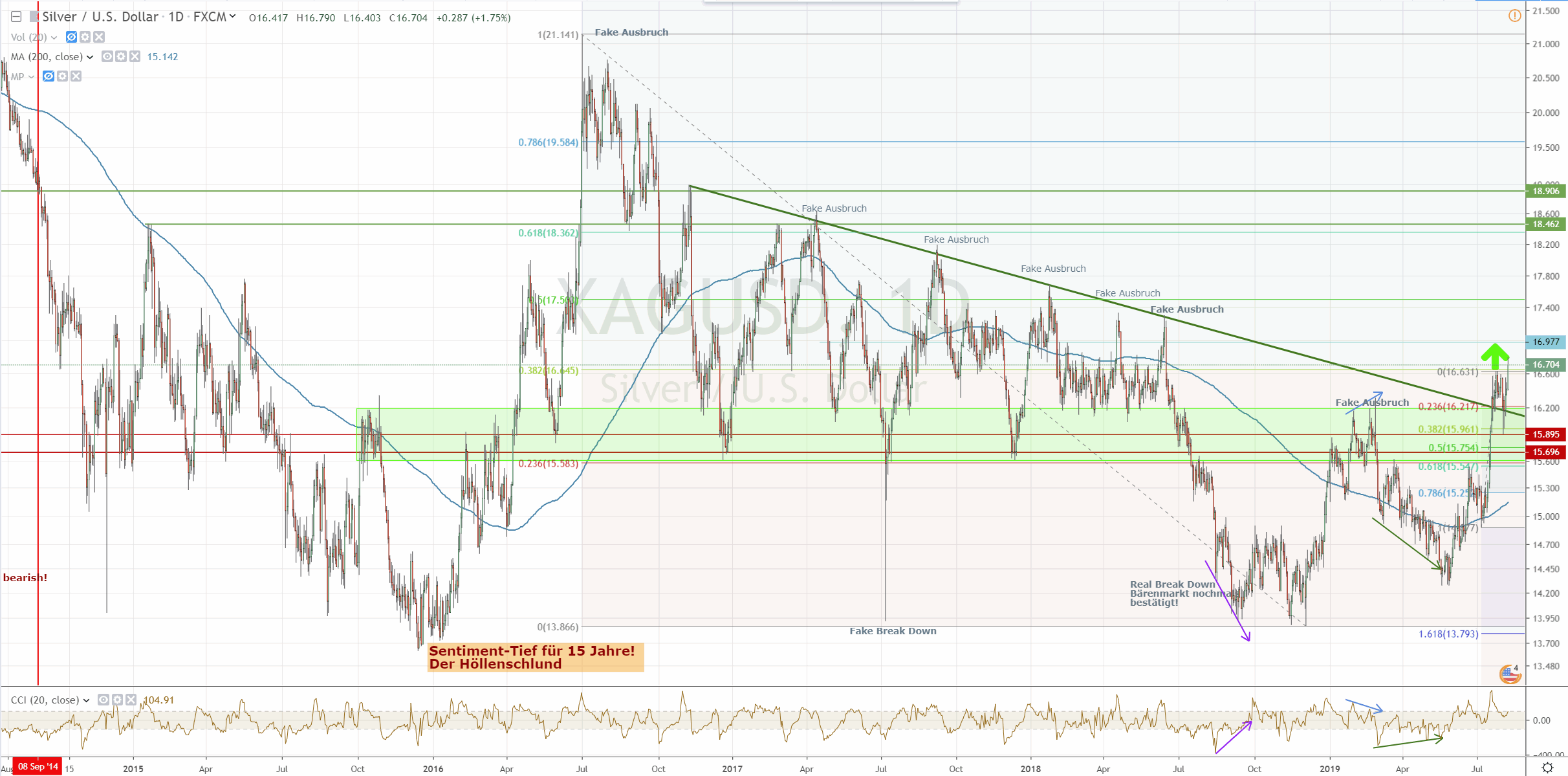
Task: Hide the MA (200, close) indicator
Action: (x=107, y=56)
